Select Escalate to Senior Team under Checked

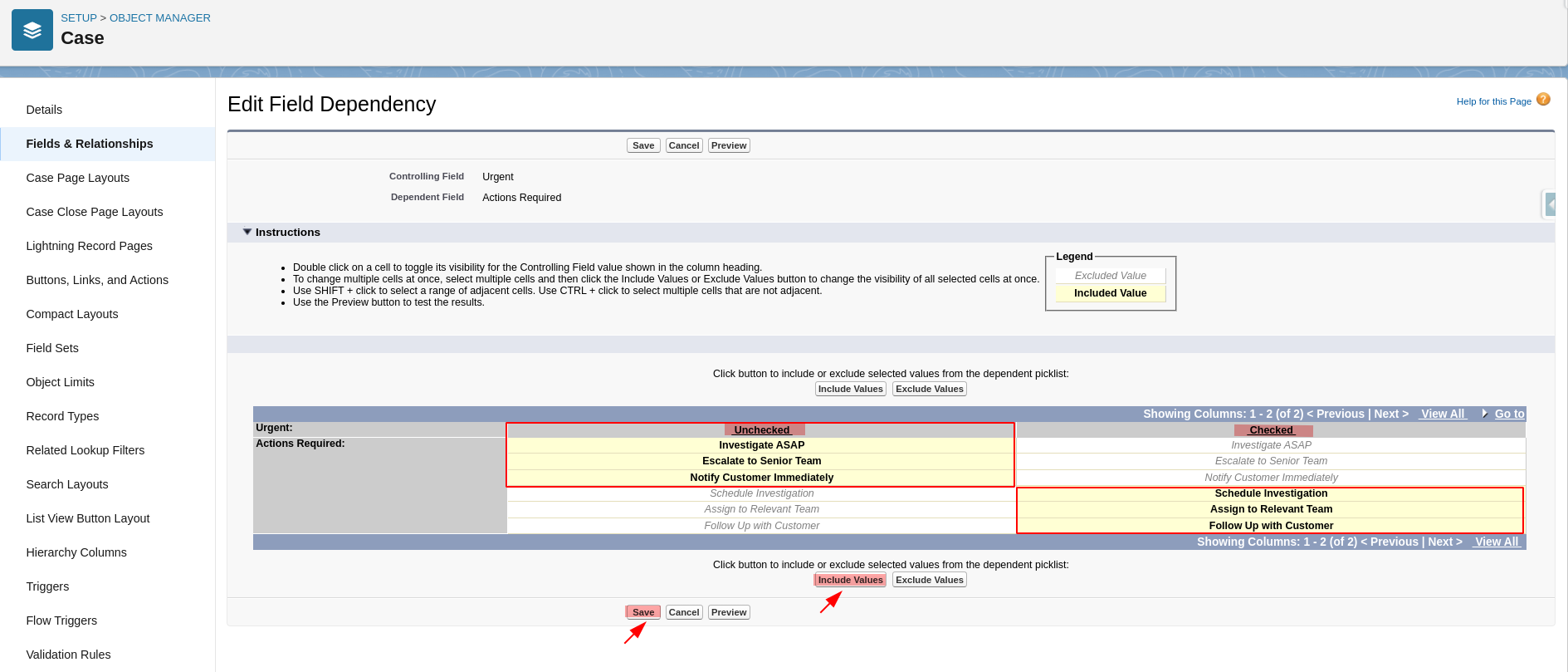pos(1272,461)
